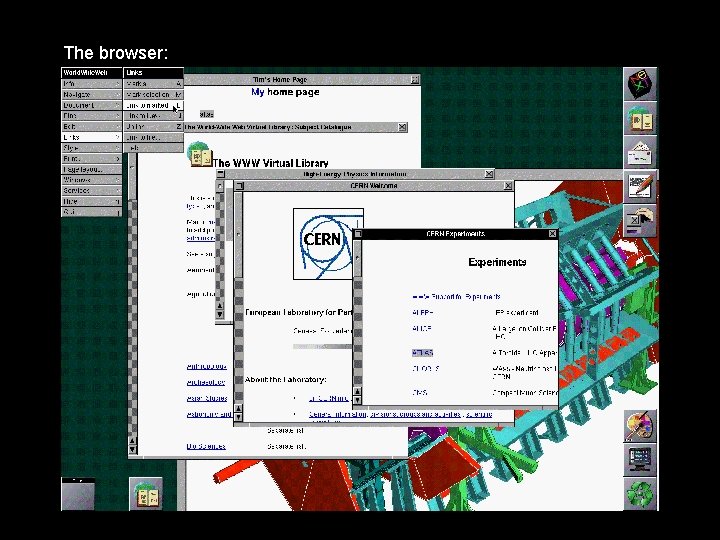Expand the Navigate submenu

click(x=91, y=95)
